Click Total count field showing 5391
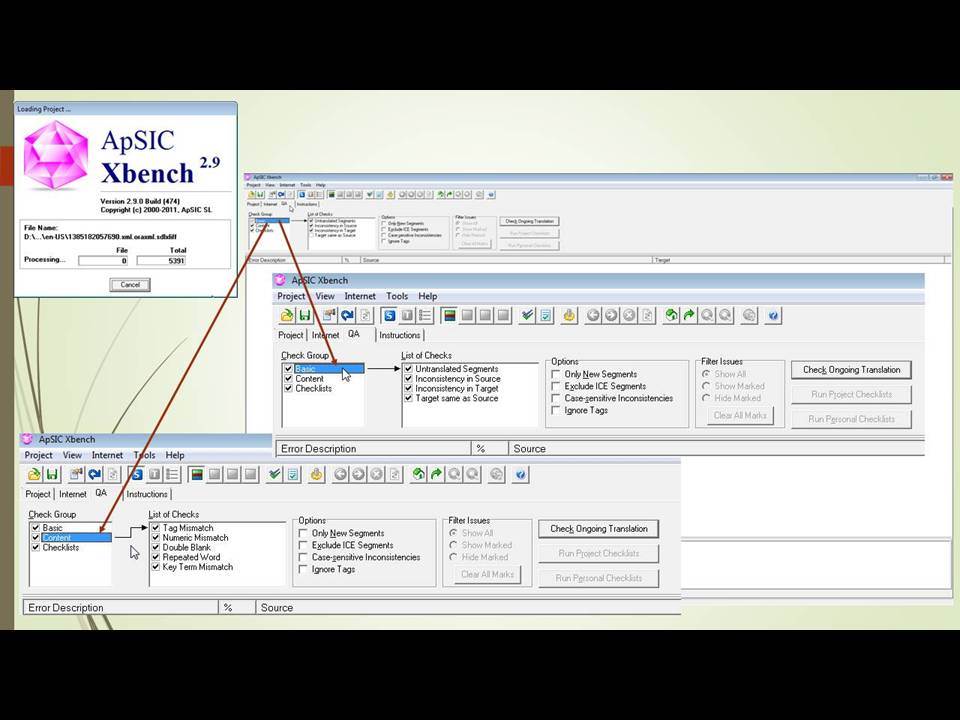960x720 pixels. [x=161, y=260]
